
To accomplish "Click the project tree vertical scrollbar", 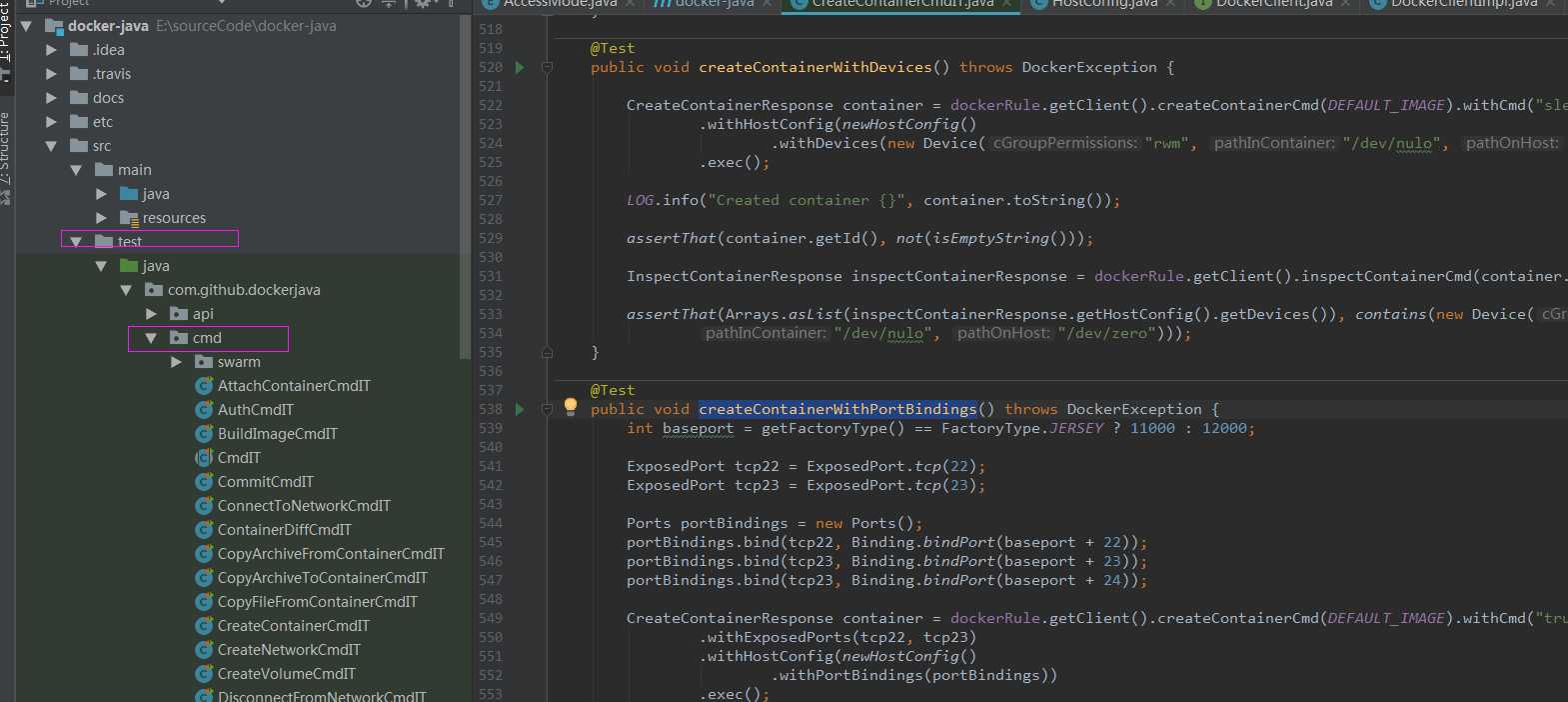I will [x=465, y=187].
